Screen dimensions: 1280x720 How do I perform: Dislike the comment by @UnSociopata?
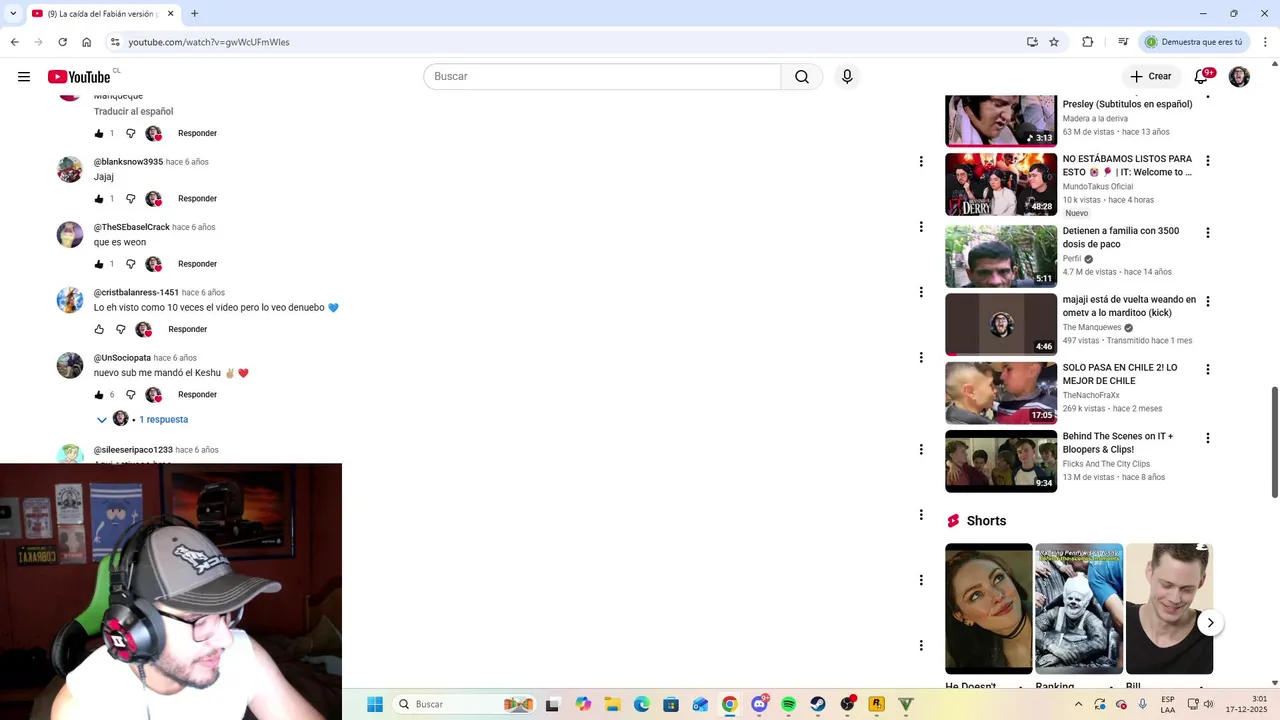tap(130, 395)
